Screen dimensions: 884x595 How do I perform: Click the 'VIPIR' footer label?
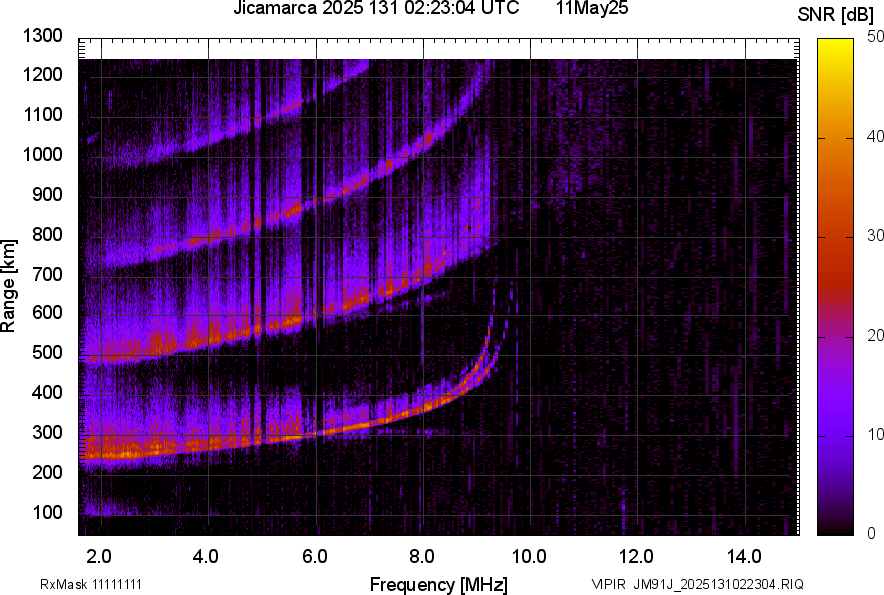coord(608,584)
